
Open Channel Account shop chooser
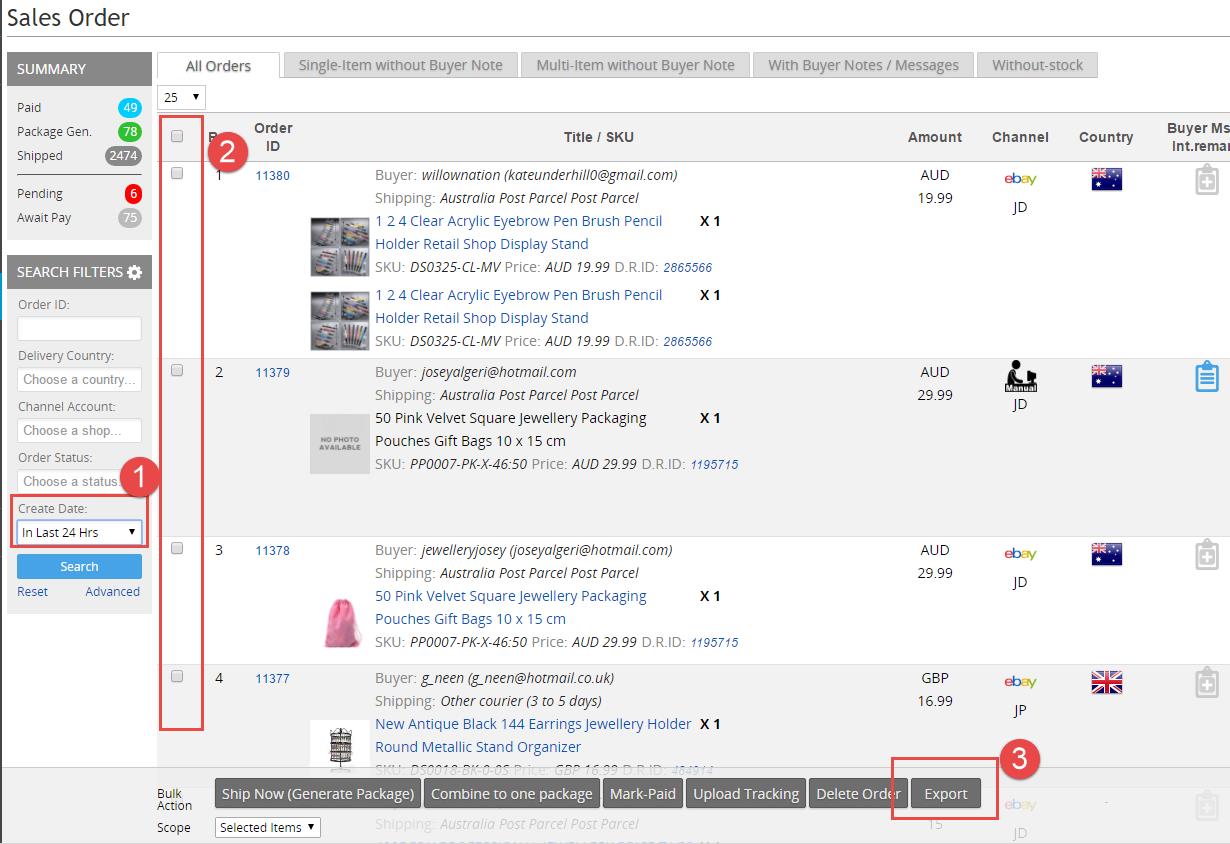pos(79,430)
